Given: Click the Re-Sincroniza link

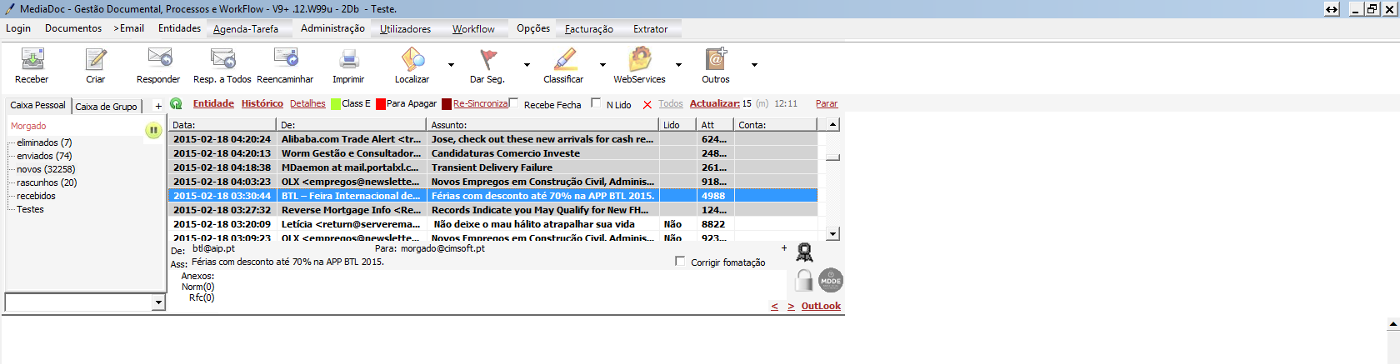Looking at the screenshot, I should pos(481,103).
